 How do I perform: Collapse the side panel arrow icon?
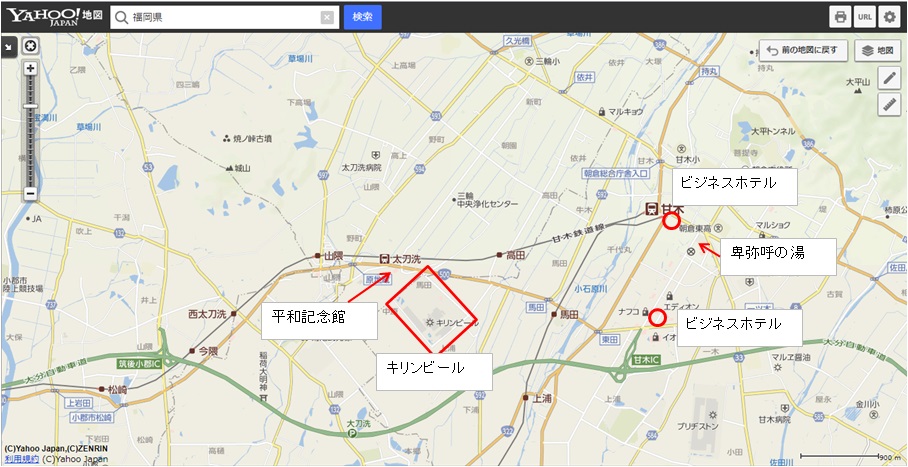tap(9, 47)
